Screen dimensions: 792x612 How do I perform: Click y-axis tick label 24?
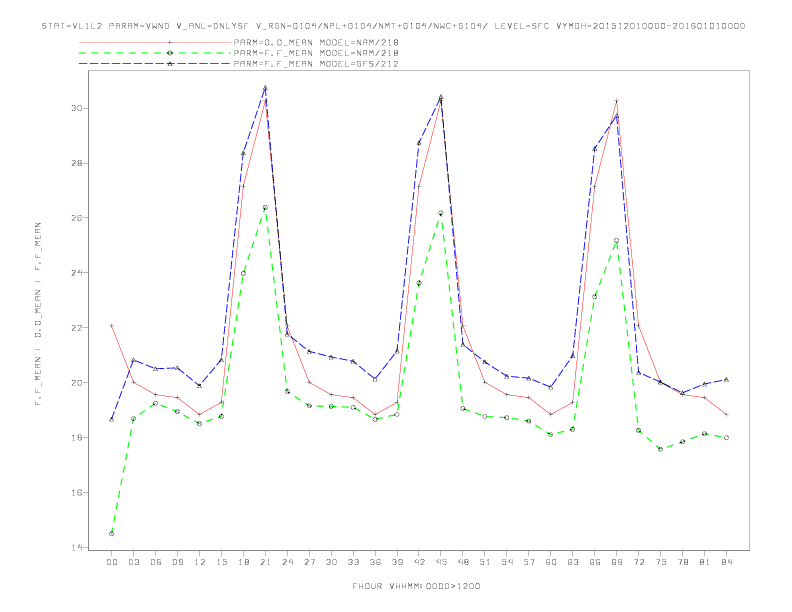coord(77,273)
